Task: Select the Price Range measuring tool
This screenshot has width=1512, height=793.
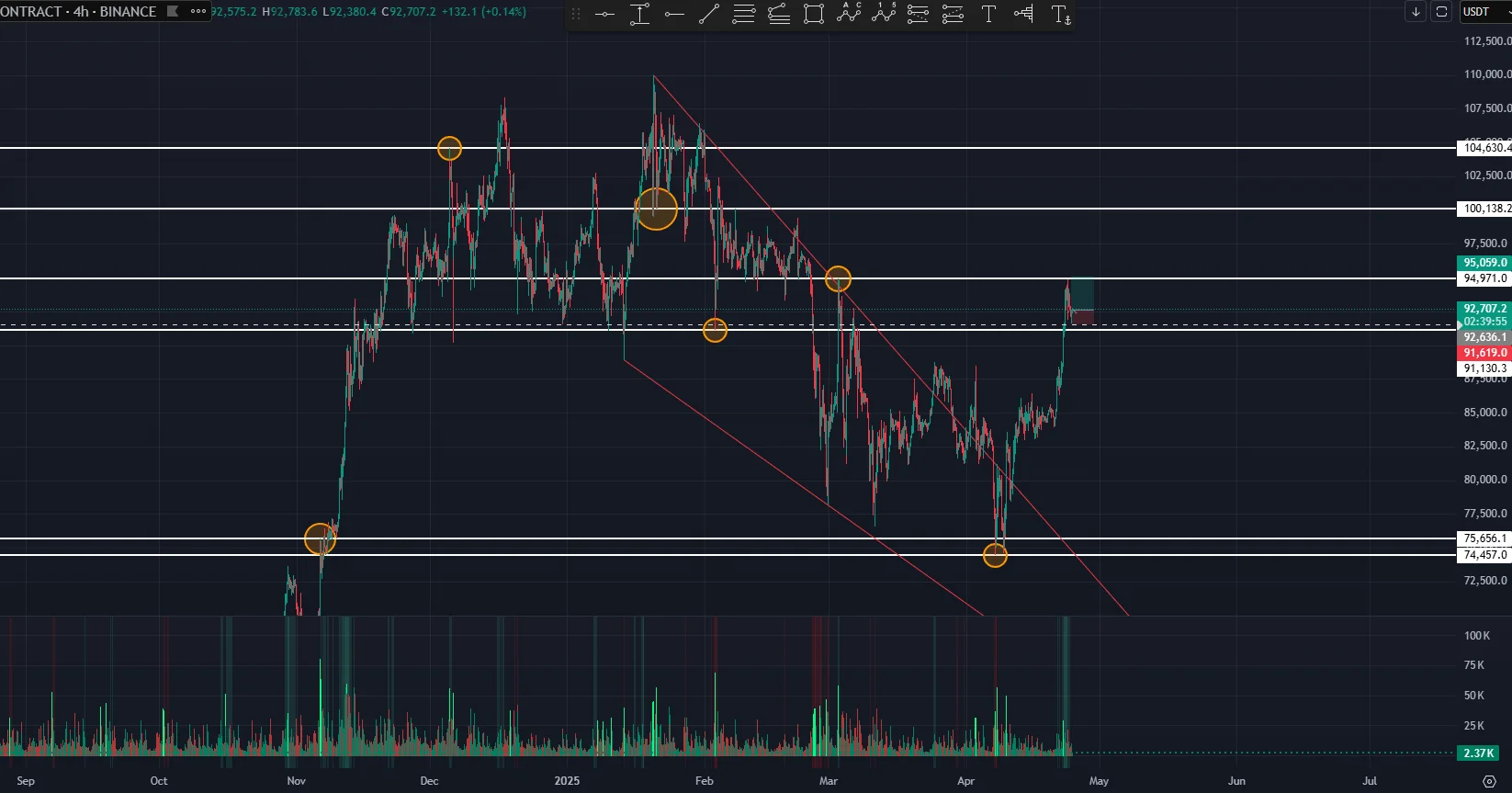Action: 639,14
